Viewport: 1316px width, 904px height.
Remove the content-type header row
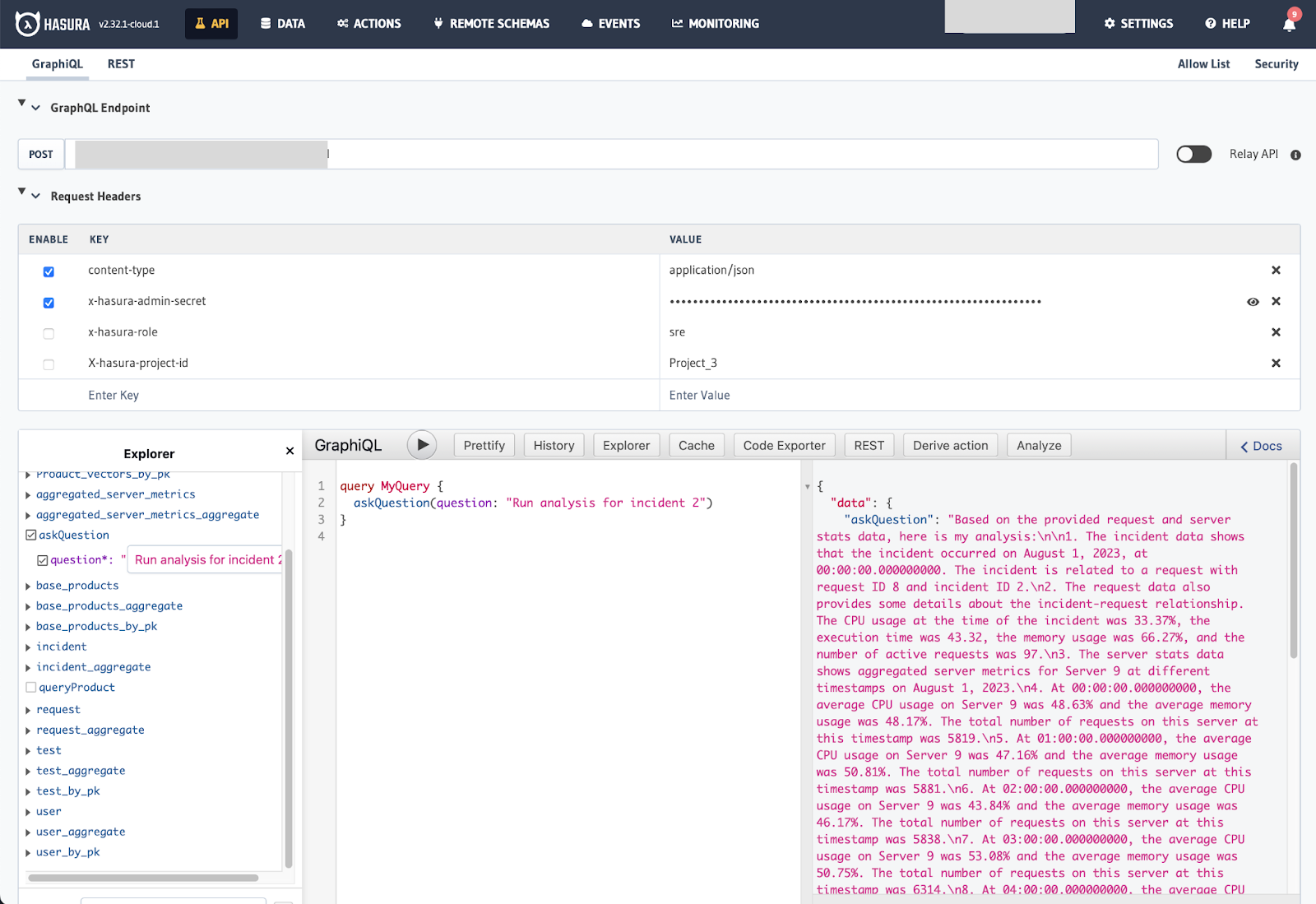click(1276, 270)
